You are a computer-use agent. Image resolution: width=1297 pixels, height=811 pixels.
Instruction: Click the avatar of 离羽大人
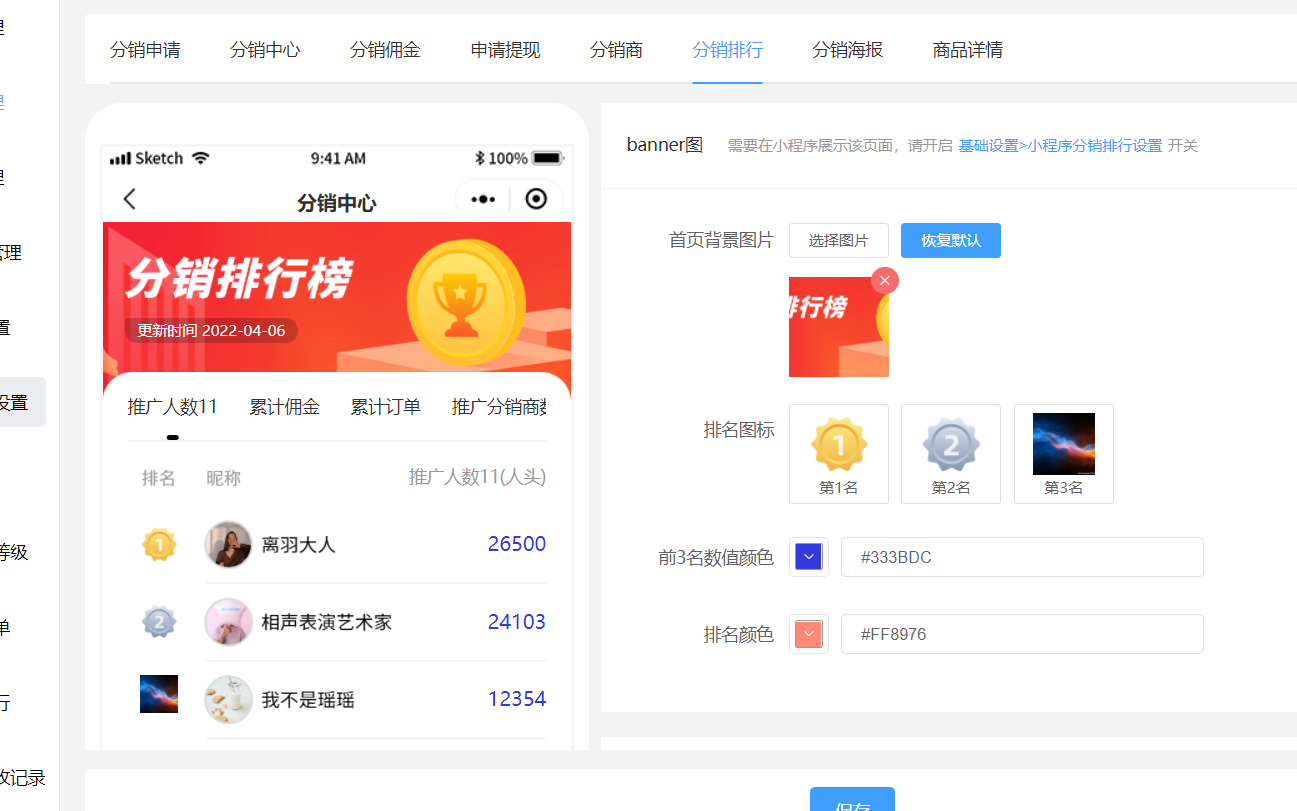(x=228, y=545)
